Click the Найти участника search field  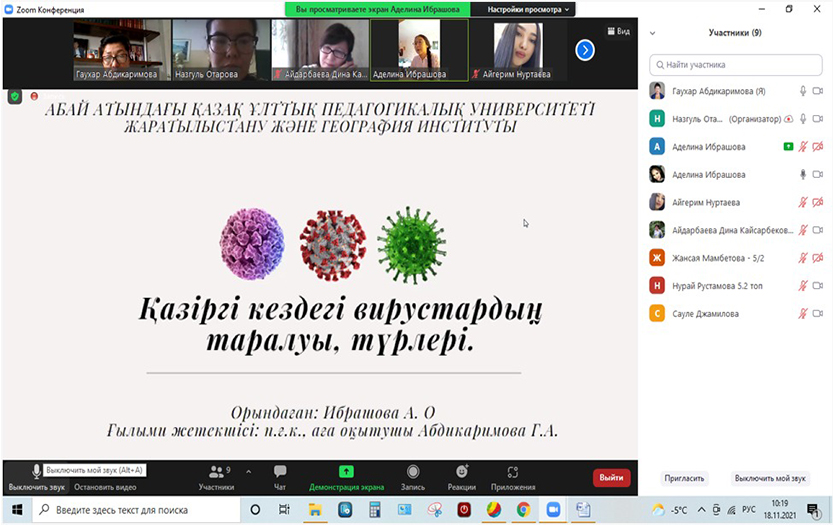click(x=738, y=65)
